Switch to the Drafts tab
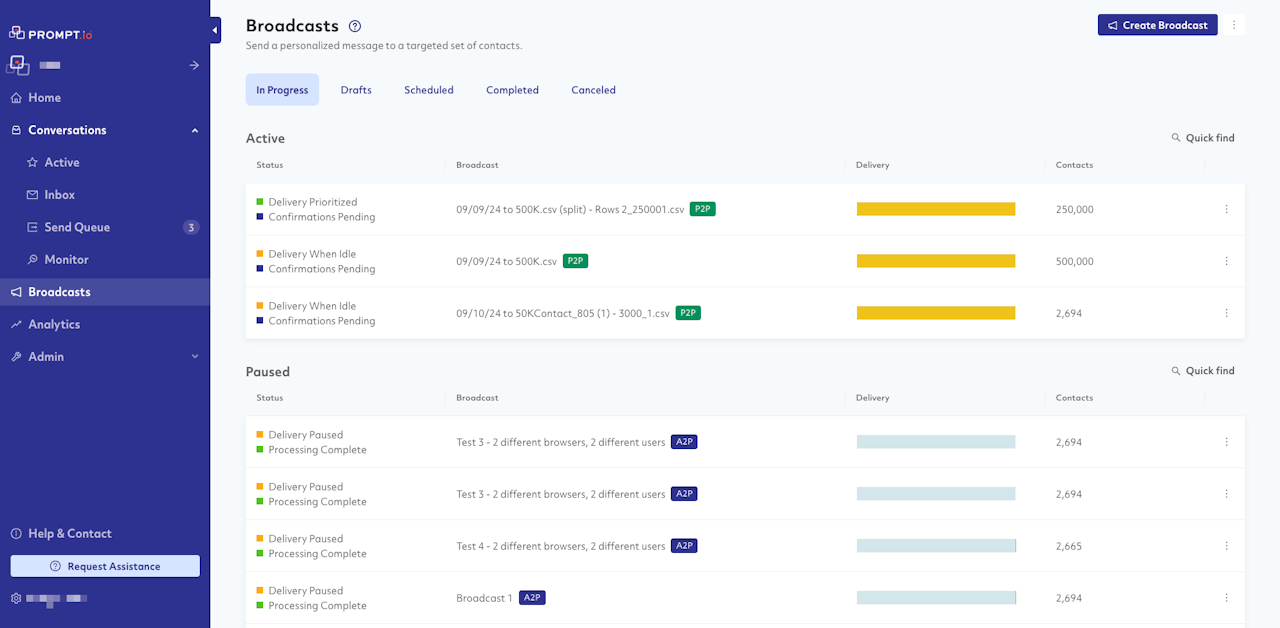The image size is (1280, 628). (x=356, y=90)
